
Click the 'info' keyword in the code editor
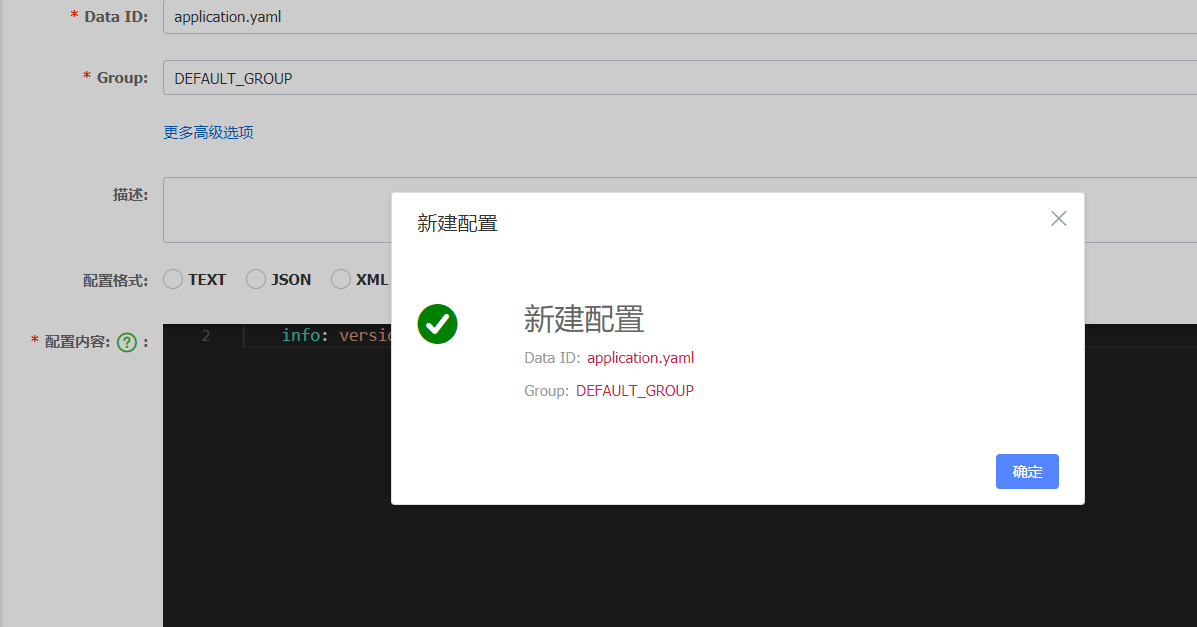pyautogui.click(x=301, y=335)
